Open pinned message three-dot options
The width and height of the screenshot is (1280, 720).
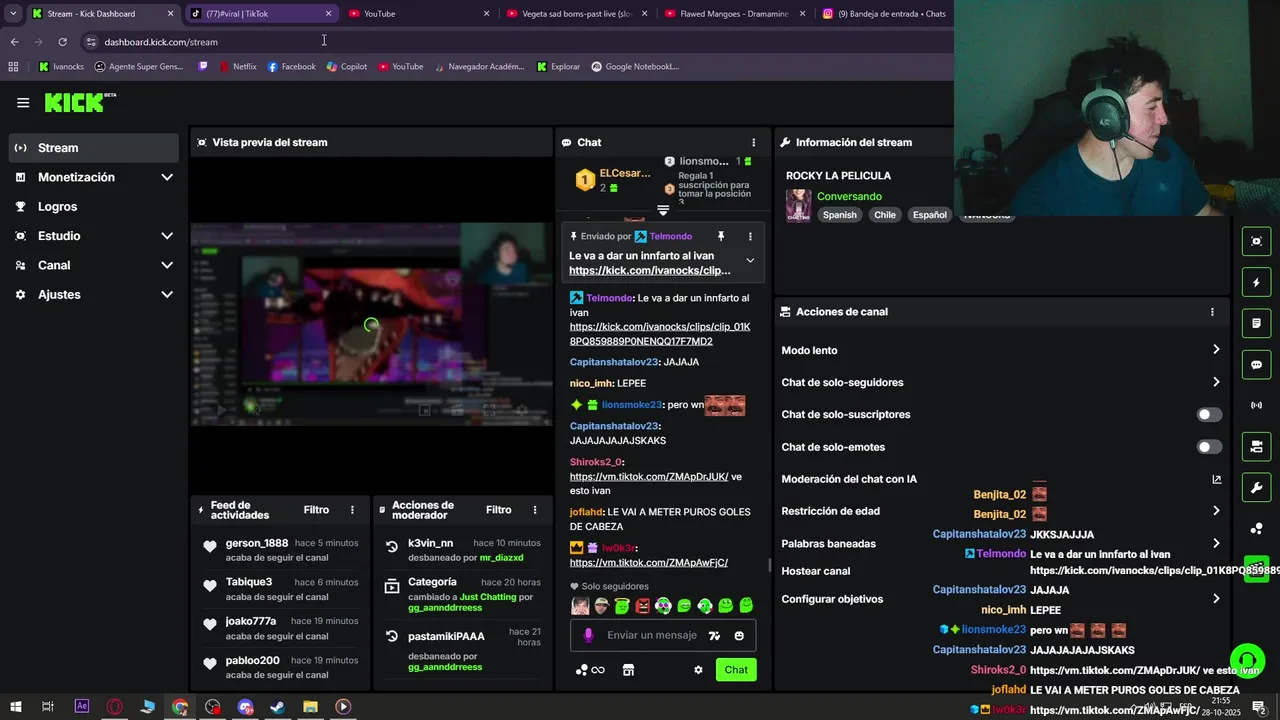[x=750, y=237]
